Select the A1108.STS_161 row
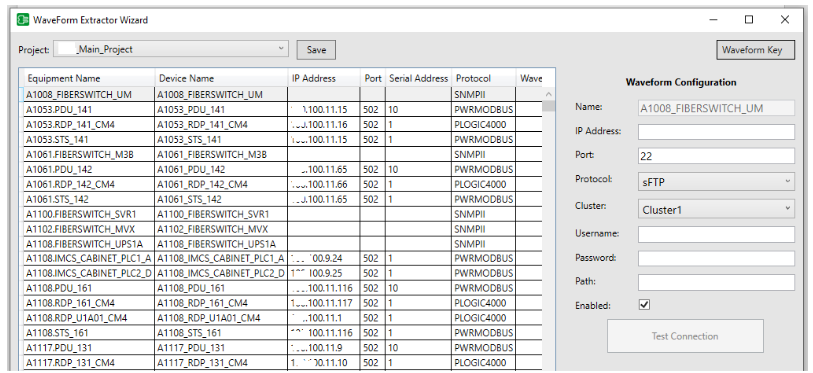This screenshot has height=373, width=813. click(x=283, y=333)
